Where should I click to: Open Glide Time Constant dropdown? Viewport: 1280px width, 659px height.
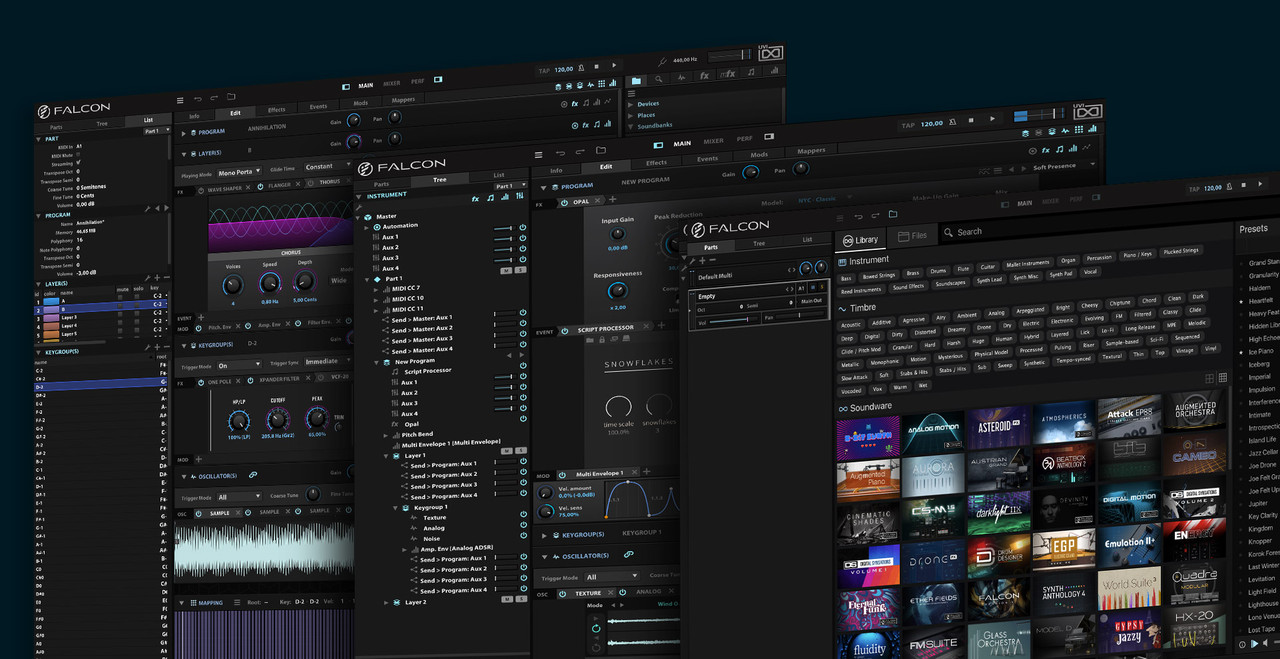325,167
